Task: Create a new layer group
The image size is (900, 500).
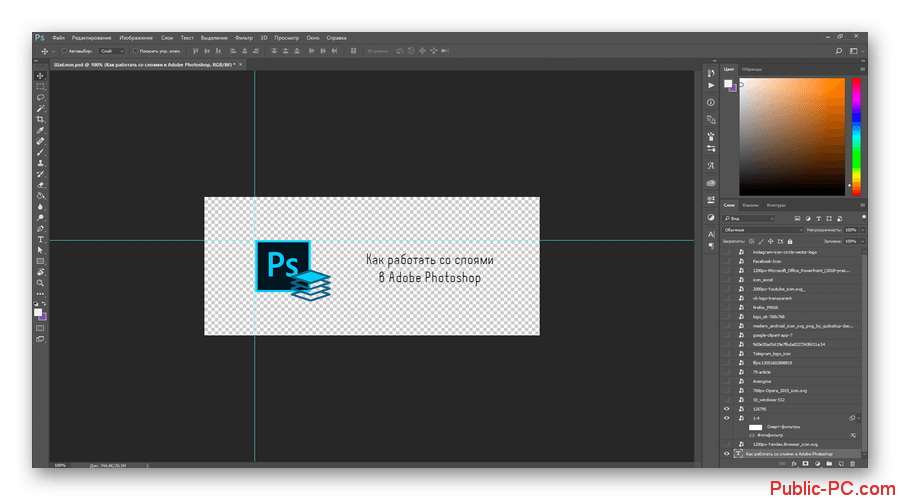Action: [x=829, y=464]
